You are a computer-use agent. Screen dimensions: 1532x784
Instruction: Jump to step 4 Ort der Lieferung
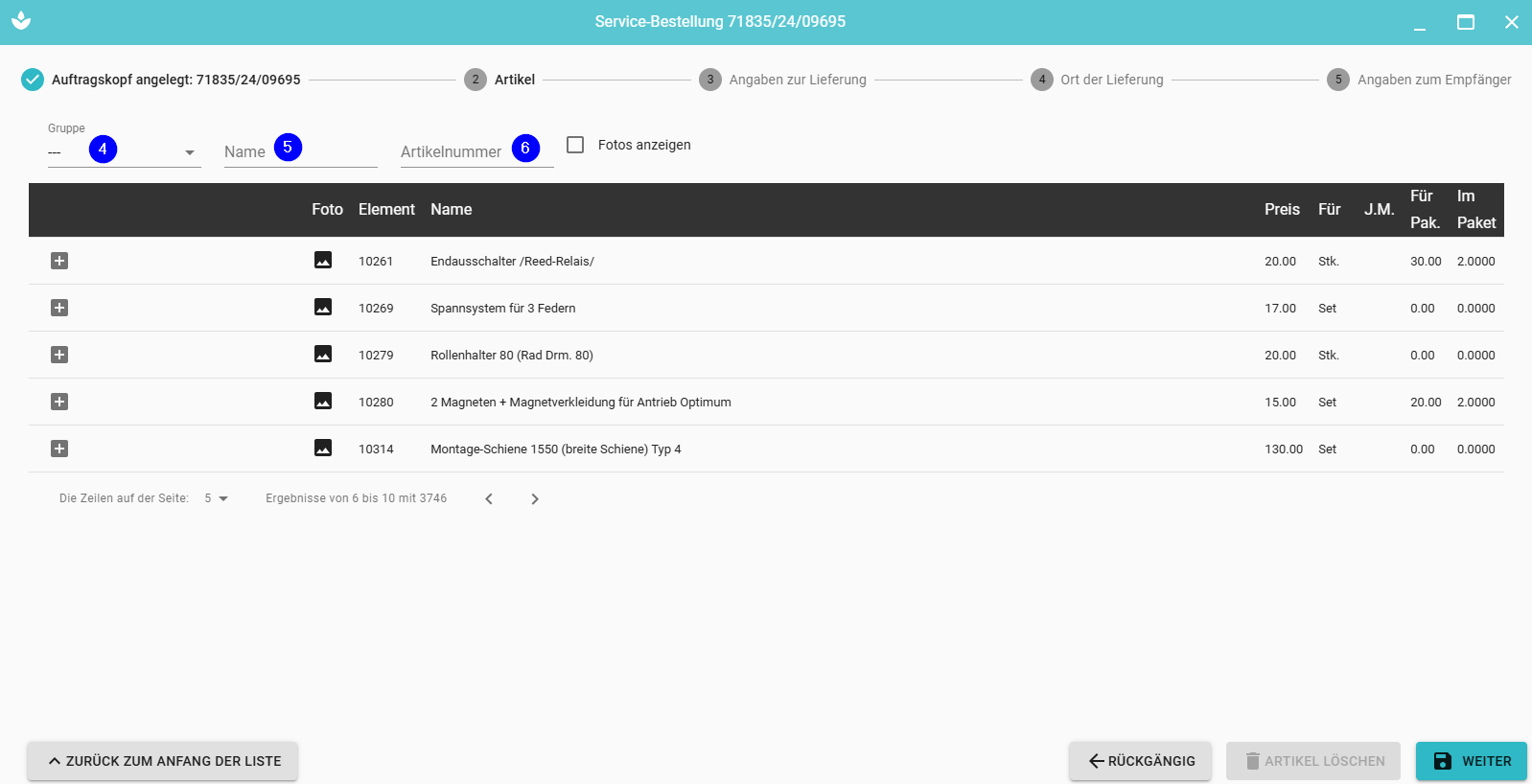coord(1098,80)
